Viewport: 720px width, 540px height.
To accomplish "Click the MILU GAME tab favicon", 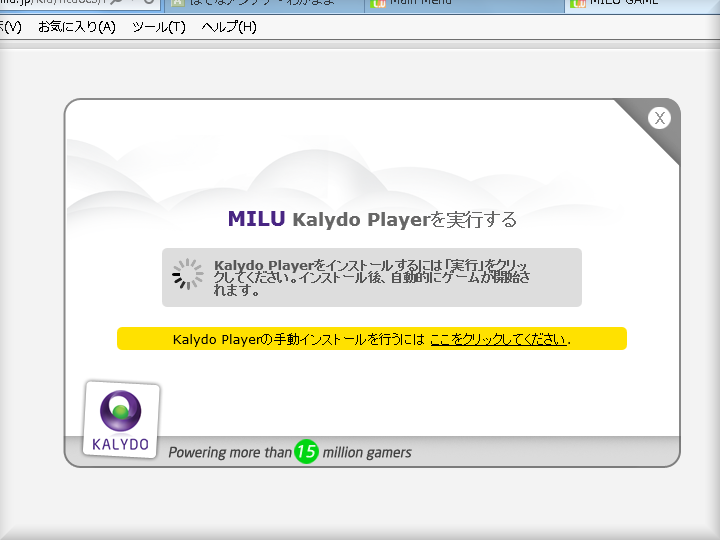I will coord(578,3).
